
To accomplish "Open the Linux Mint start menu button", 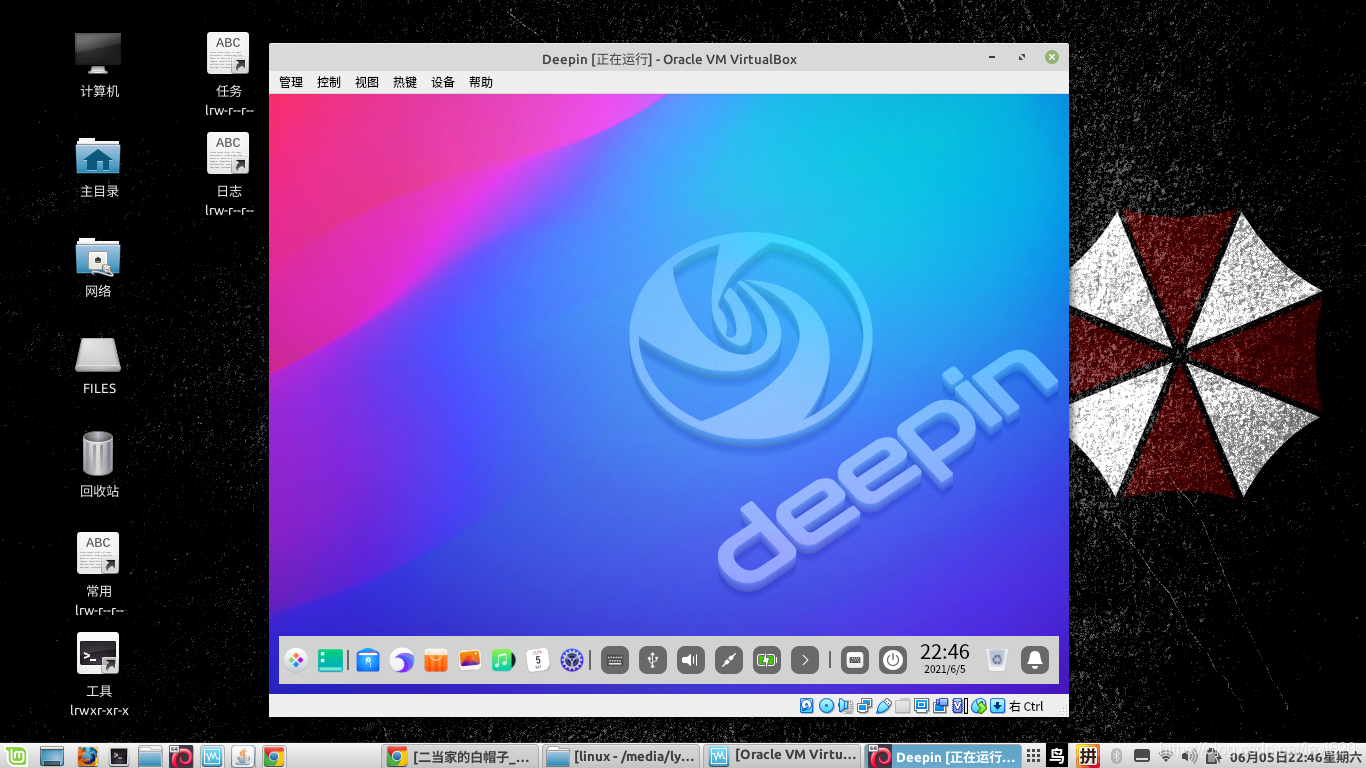I will pyautogui.click(x=16, y=756).
